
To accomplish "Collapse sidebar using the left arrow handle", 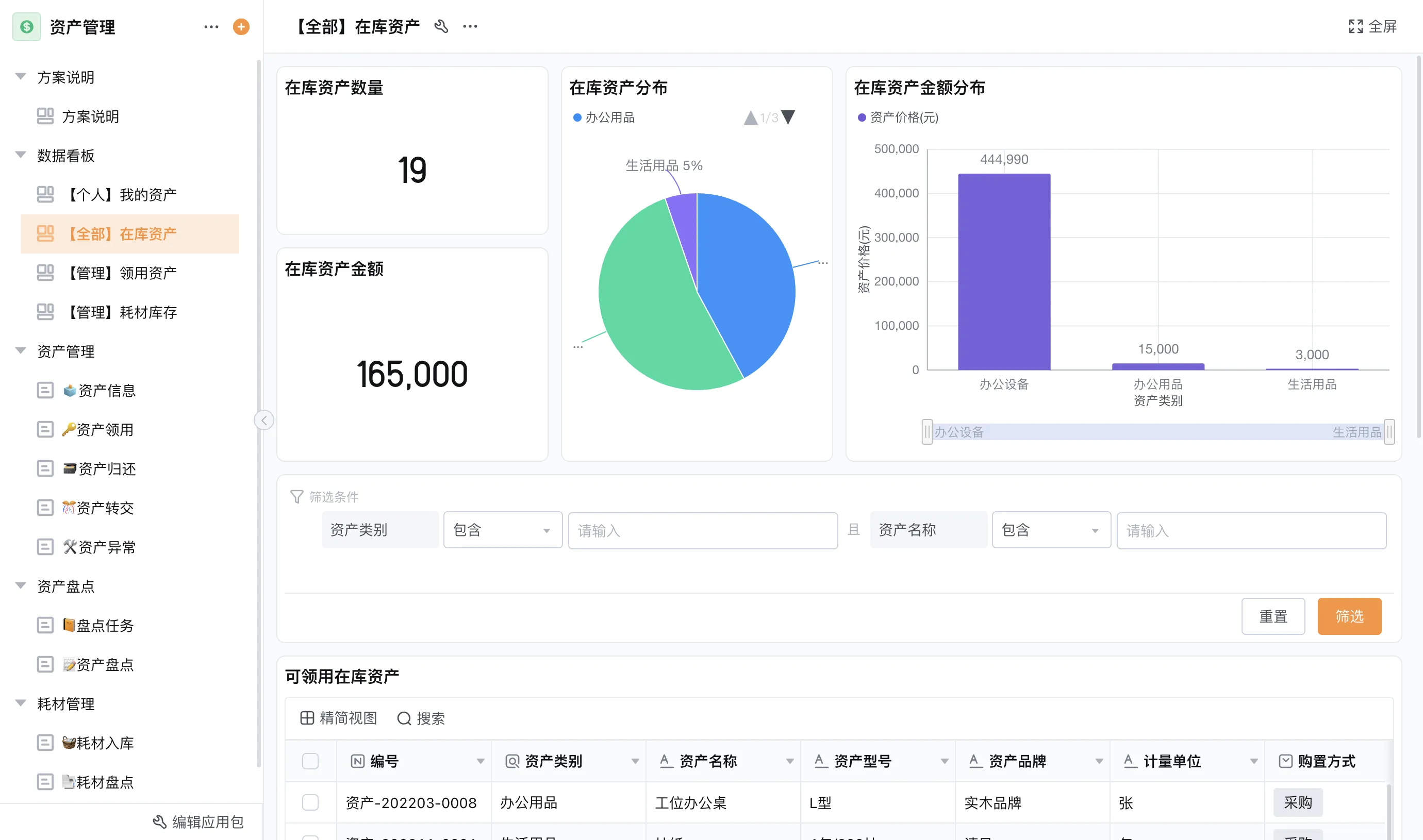I will [264, 420].
